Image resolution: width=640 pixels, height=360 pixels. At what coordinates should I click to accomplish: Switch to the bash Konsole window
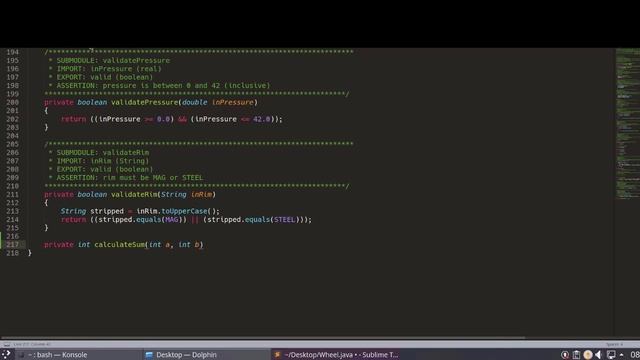click(x=78, y=355)
